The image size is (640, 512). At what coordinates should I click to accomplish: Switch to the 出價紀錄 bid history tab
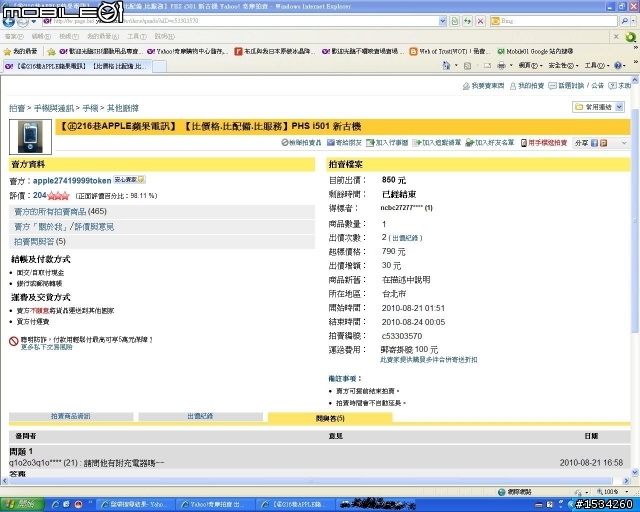[x=200, y=416]
